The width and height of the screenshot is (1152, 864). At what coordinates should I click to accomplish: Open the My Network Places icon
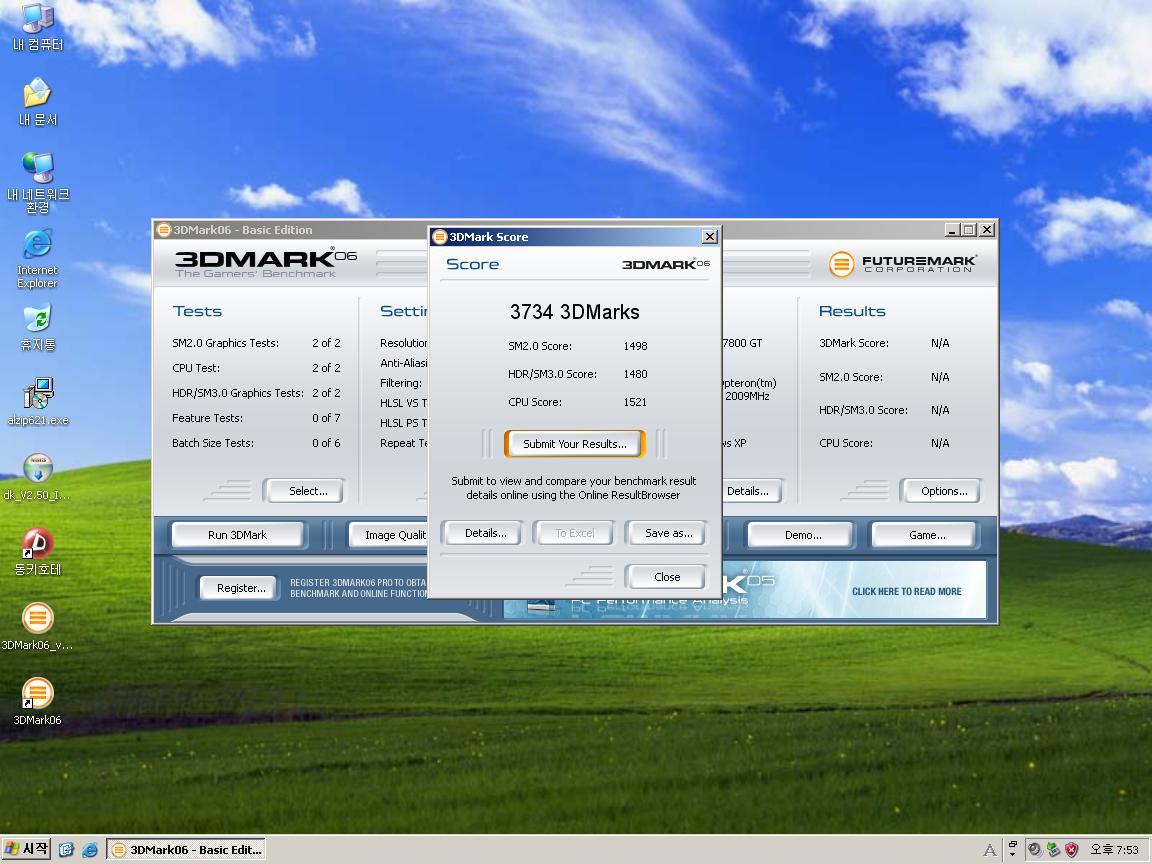(37, 168)
